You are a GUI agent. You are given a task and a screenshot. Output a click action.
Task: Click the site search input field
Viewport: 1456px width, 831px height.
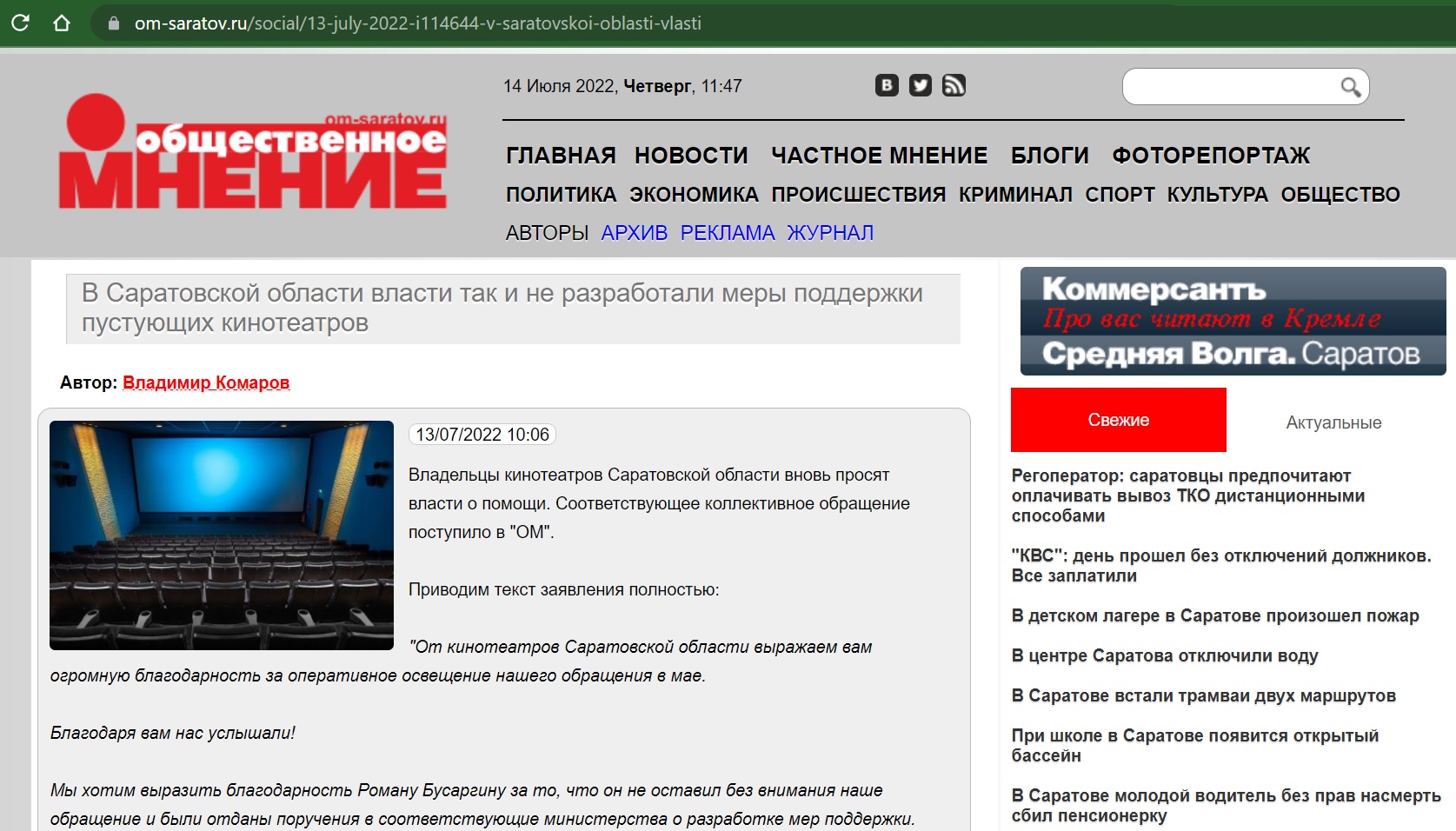coord(1229,87)
